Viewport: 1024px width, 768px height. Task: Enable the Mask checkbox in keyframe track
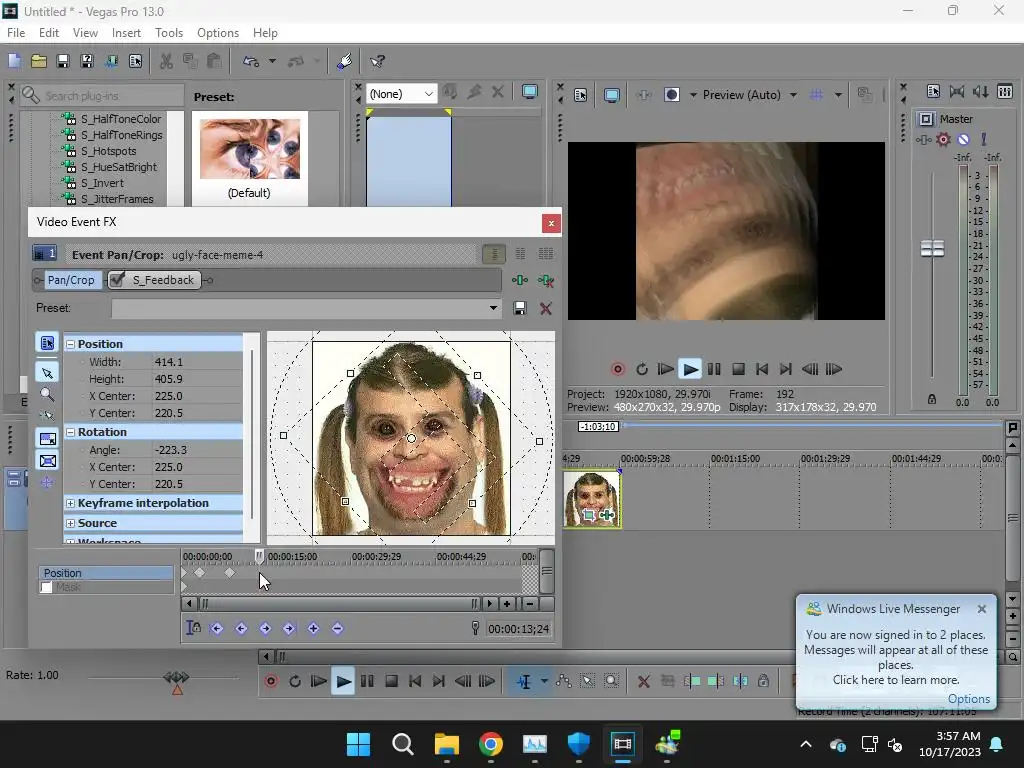[x=46, y=587]
